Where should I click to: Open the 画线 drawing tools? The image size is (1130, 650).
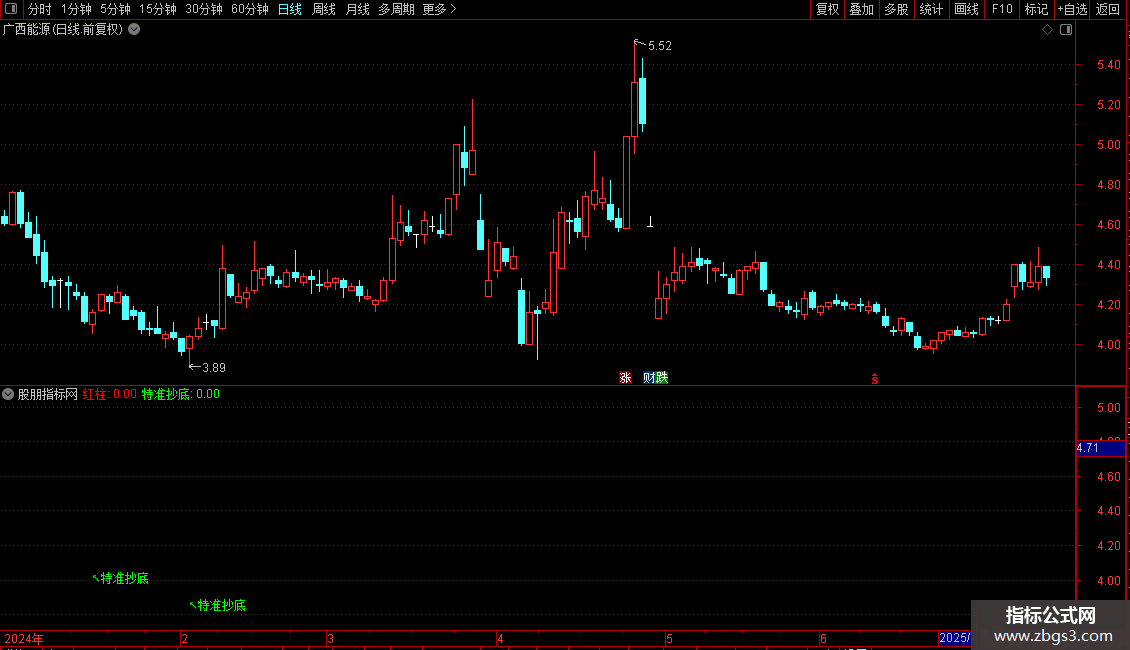point(966,9)
